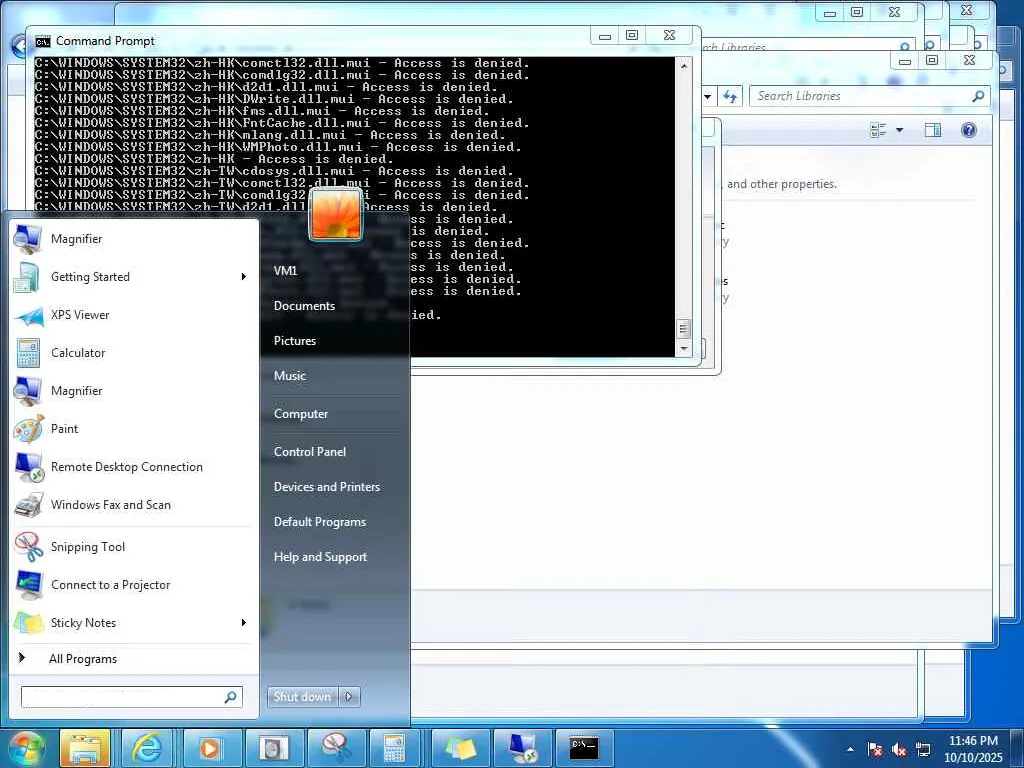Click the Action Center flag icon
This screenshot has height=768, width=1024.
coord(875,750)
